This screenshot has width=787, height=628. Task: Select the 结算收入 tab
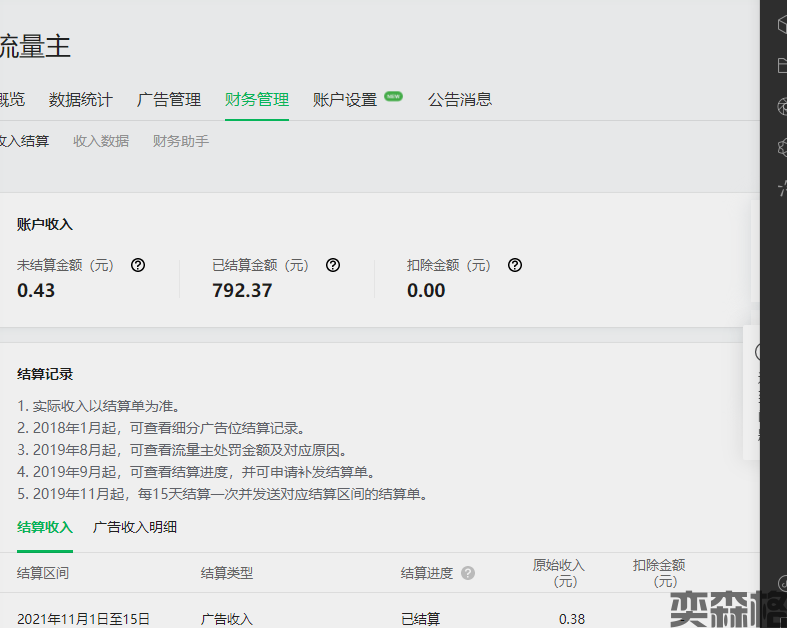click(x=45, y=527)
